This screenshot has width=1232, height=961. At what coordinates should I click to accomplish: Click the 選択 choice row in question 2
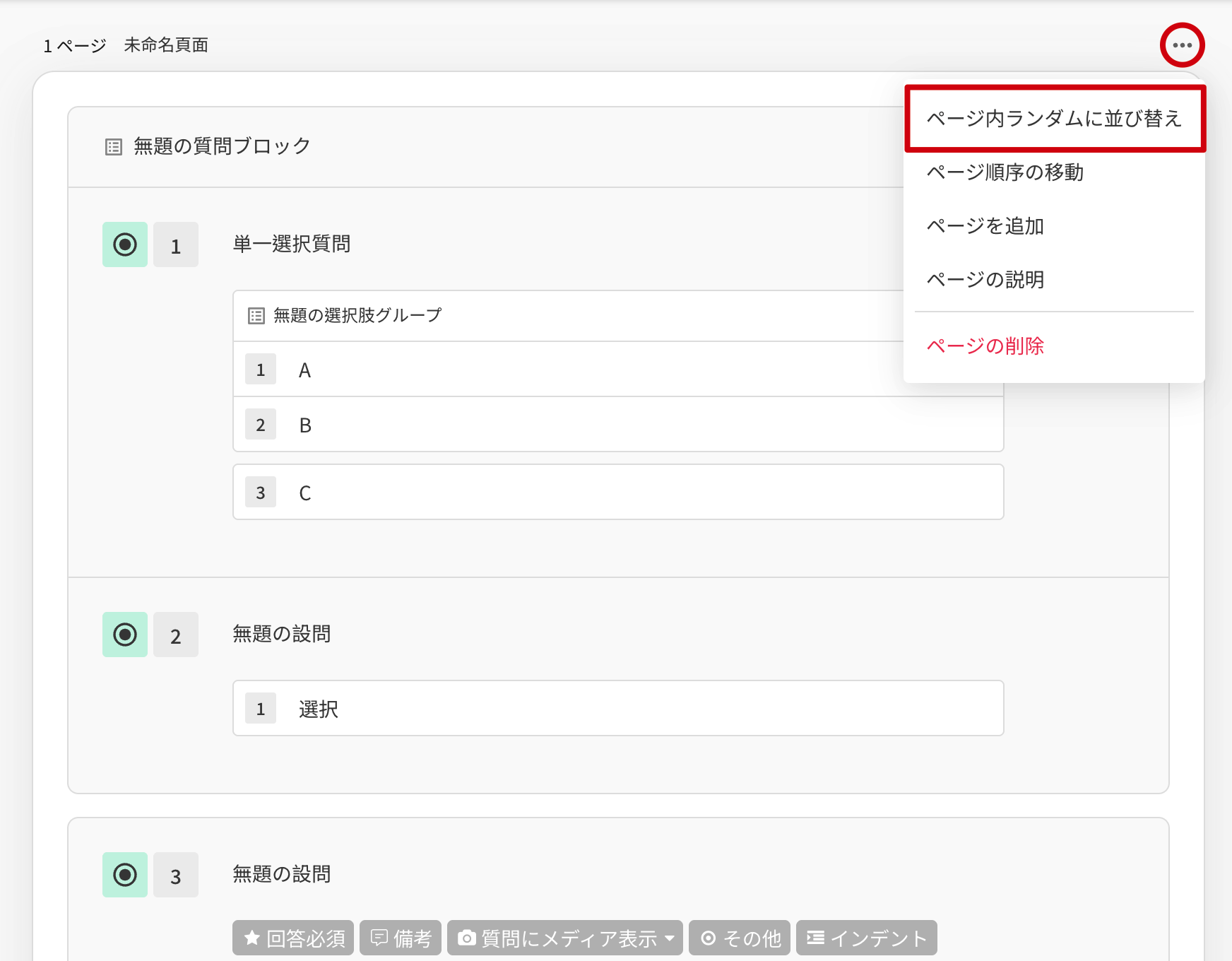(618, 708)
